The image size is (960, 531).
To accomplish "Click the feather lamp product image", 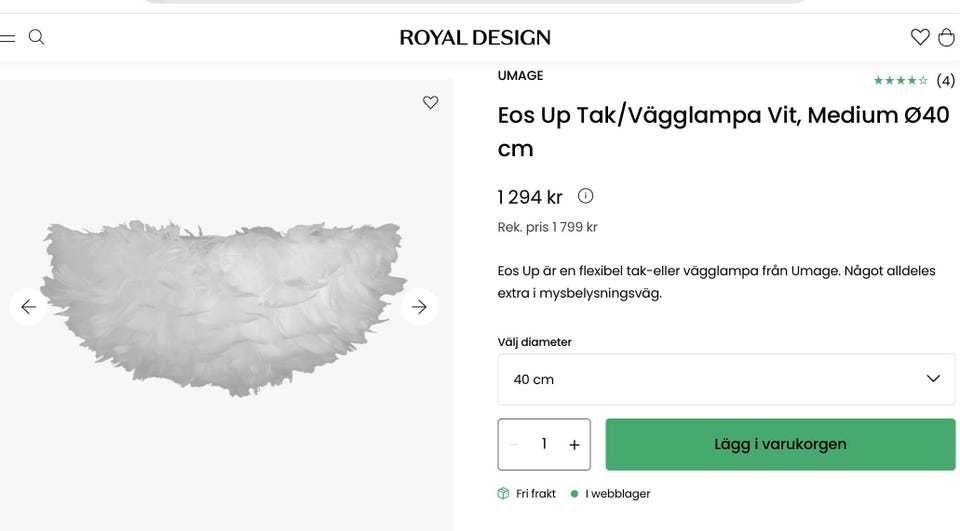I will tap(225, 305).
